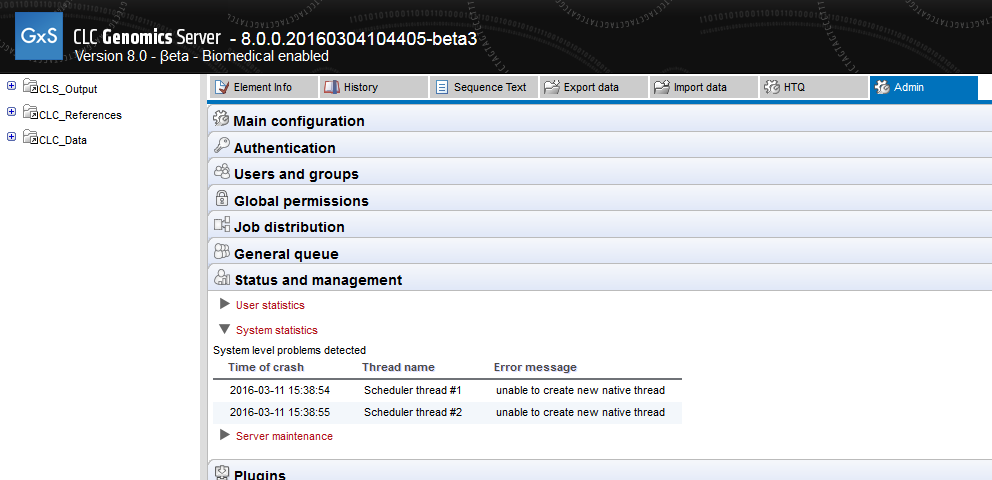This screenshot has height=480, width=992.
Task: Click the Main configuration gear icon
Action: click(222, 120)
